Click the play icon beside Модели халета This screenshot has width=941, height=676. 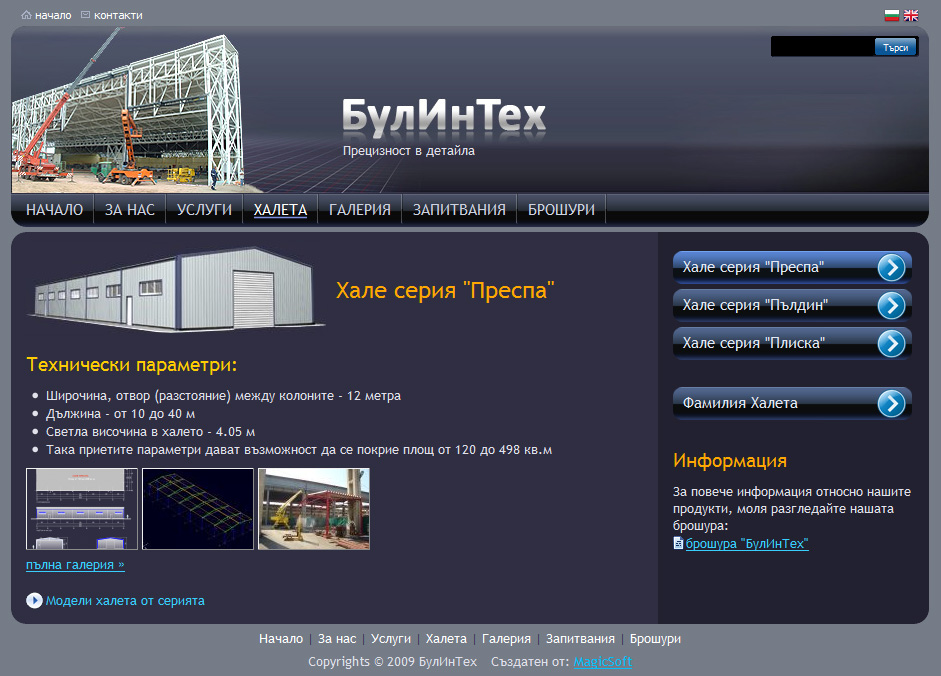(34, 600)
